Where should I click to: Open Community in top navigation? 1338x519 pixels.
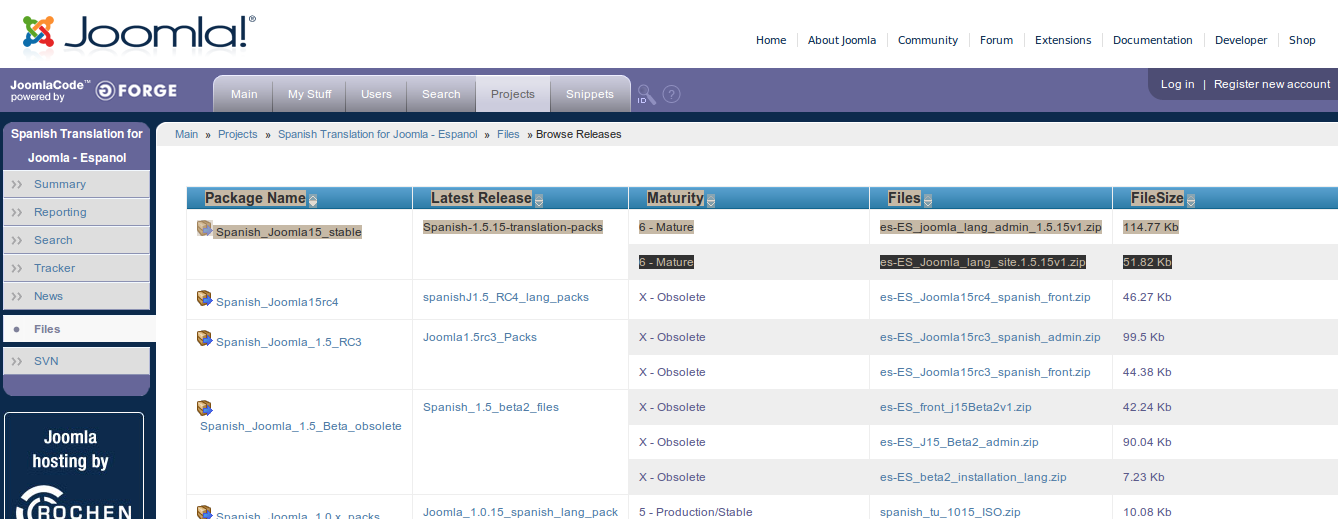click(x=928, y=40)
